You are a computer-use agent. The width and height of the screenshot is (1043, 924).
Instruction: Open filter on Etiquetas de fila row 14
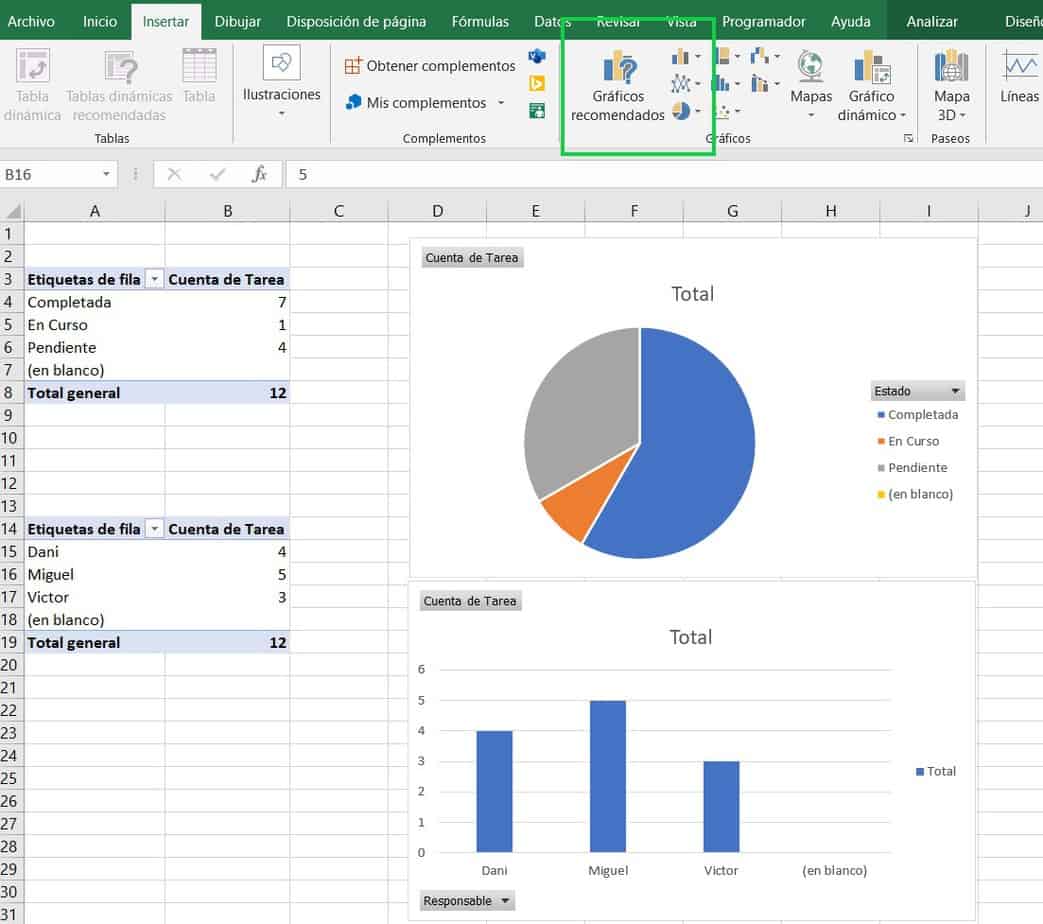(x=154, y=529)
